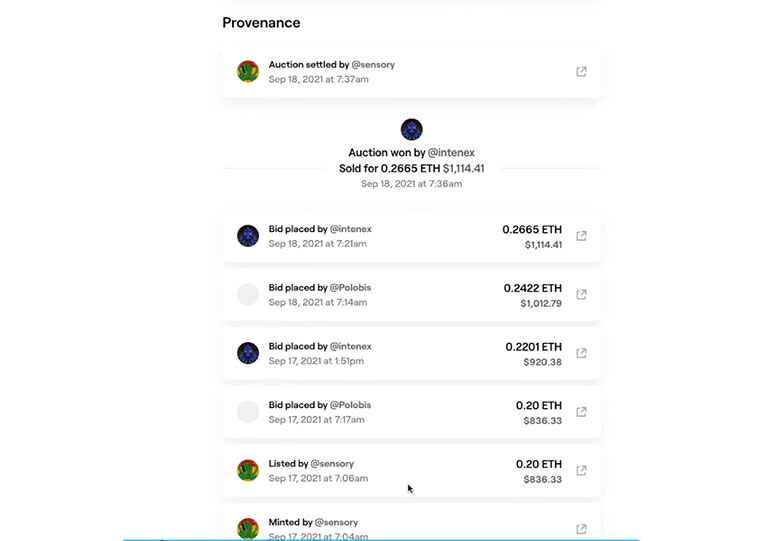Click the $920.38 value
763x541 pixels.
[x=543, y=362]
